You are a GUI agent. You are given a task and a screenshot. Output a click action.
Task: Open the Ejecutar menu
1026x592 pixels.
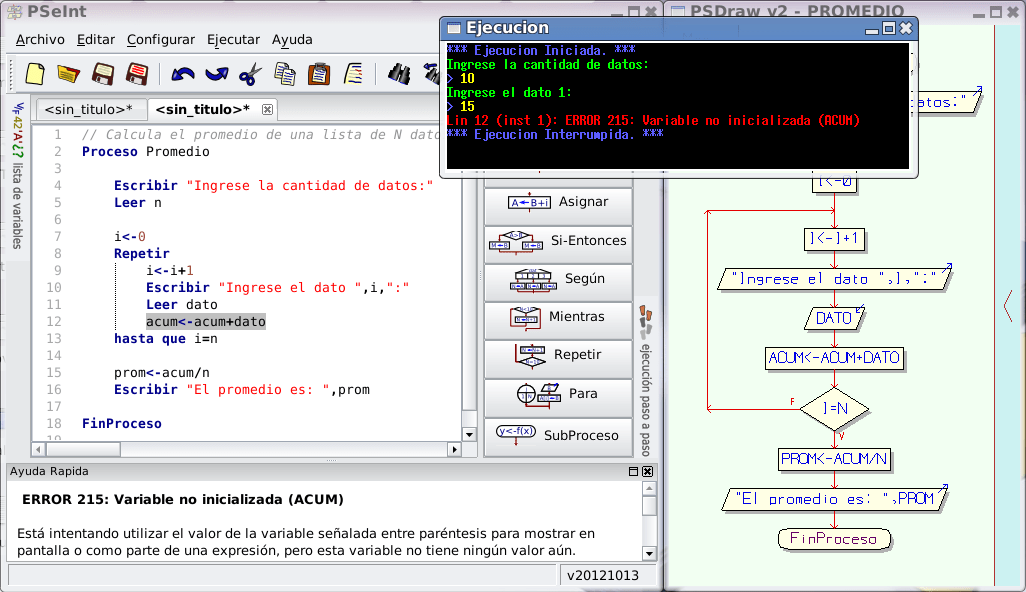(233, 39)
